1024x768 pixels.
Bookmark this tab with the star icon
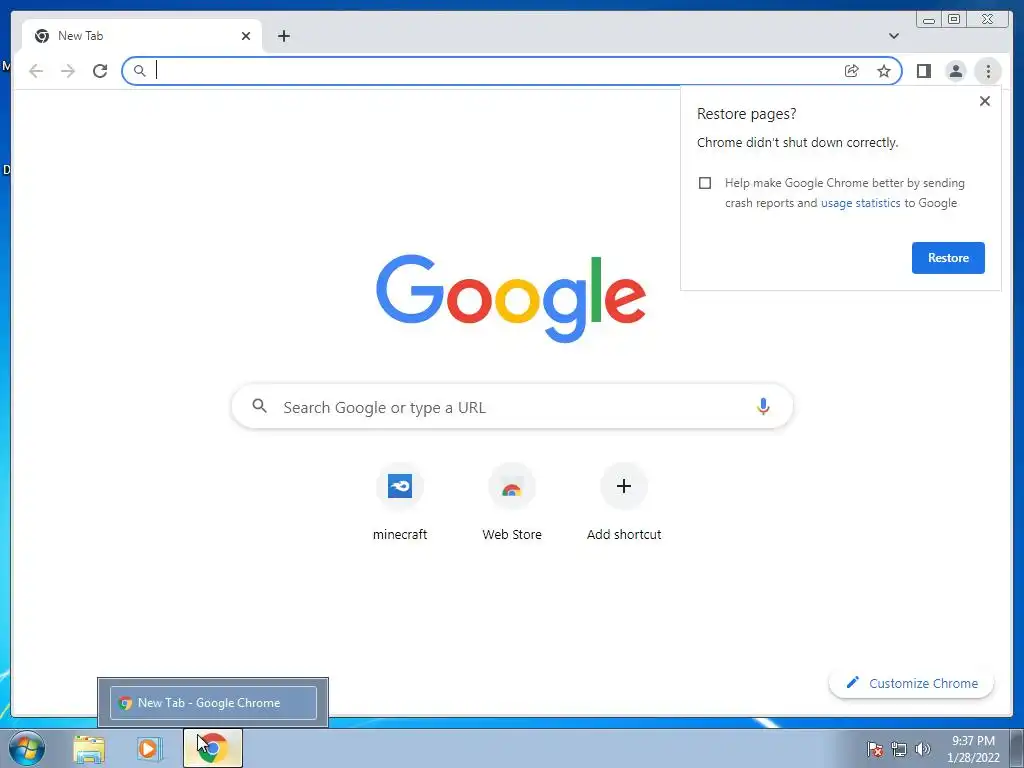tap(884, 71)
